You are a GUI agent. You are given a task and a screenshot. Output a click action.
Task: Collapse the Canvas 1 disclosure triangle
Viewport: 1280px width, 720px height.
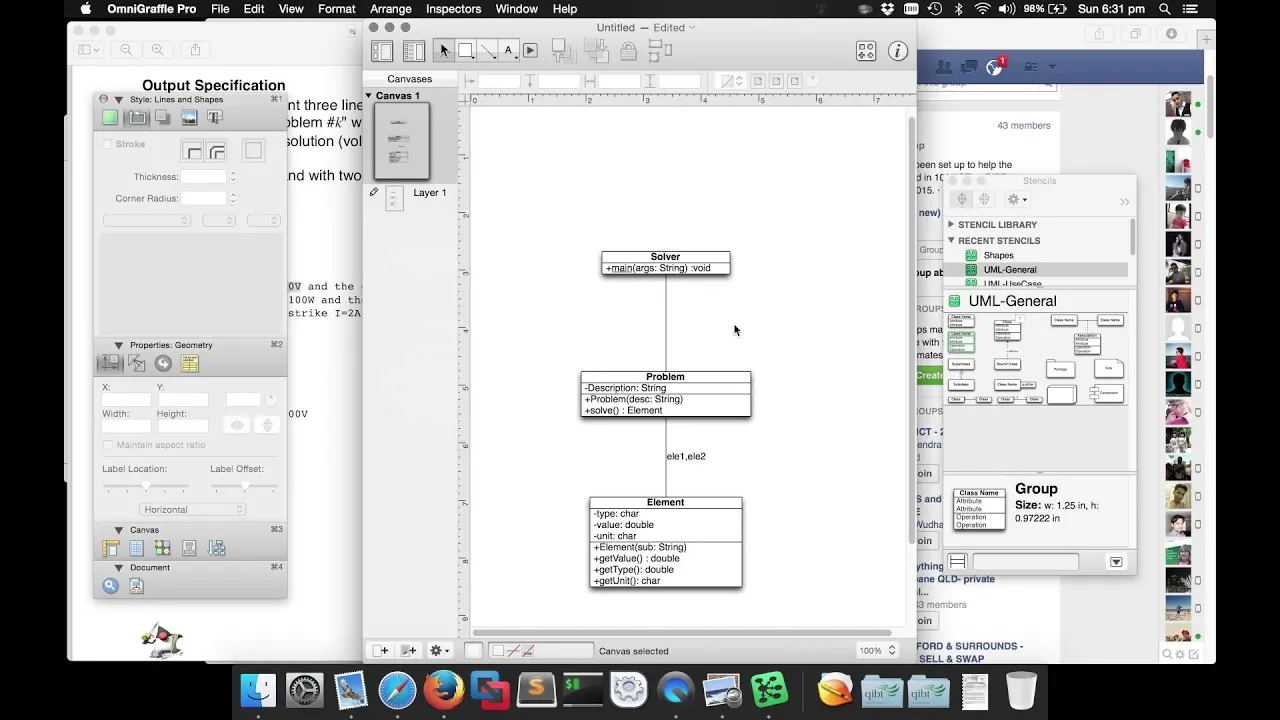tap(369, 96)
